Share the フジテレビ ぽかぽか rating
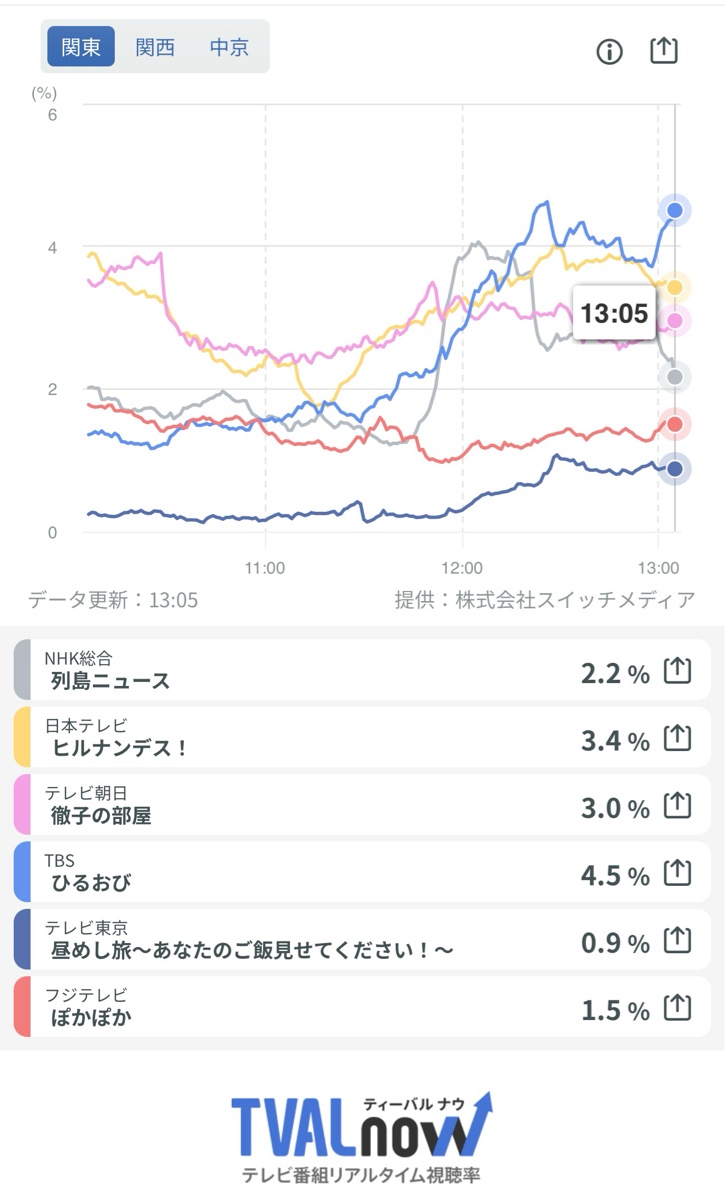The image size is (725, 1200). tap(678, 1008)
